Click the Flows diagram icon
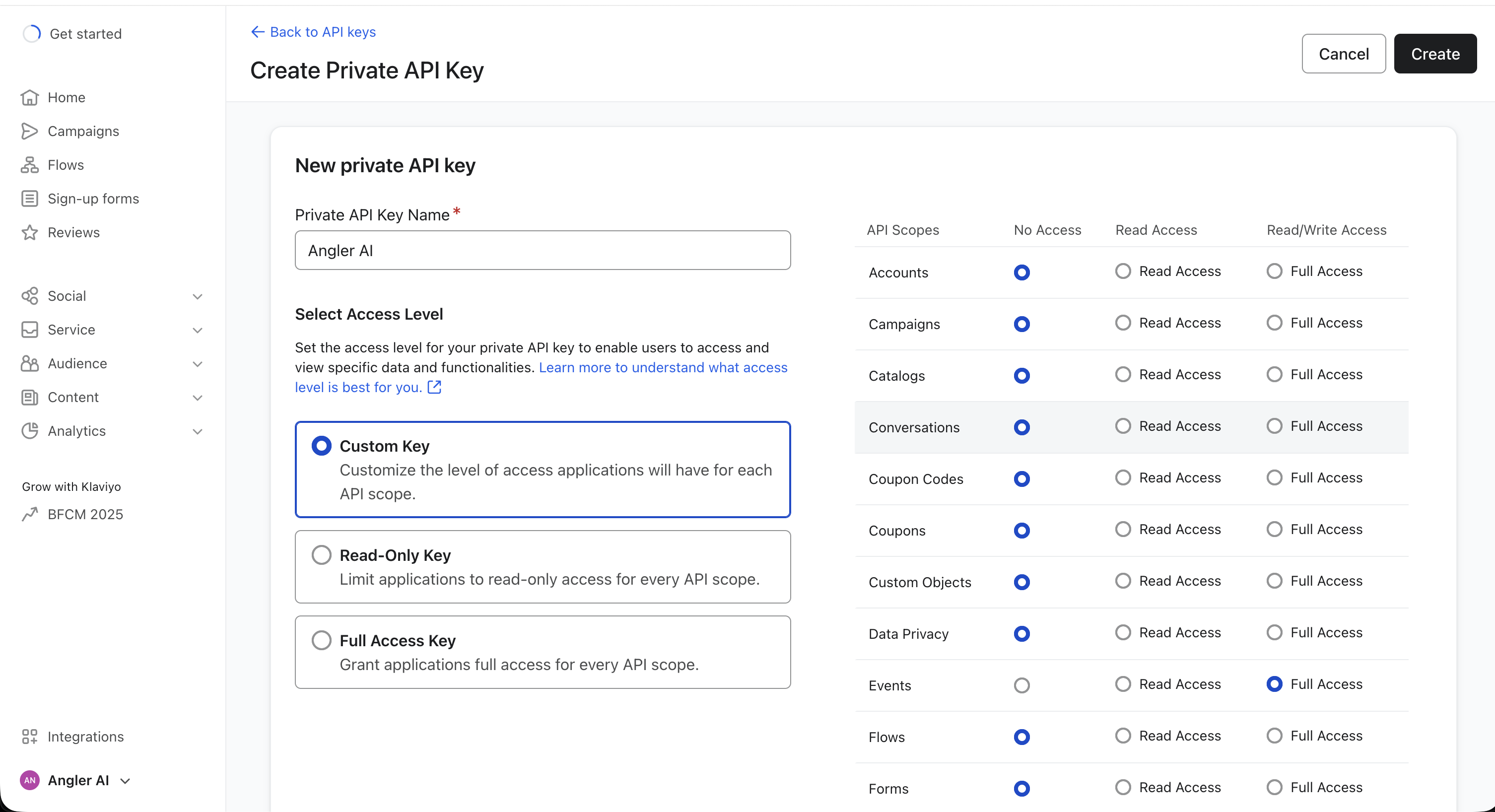Screen dimensions: 1495x812 pos(30,165)
